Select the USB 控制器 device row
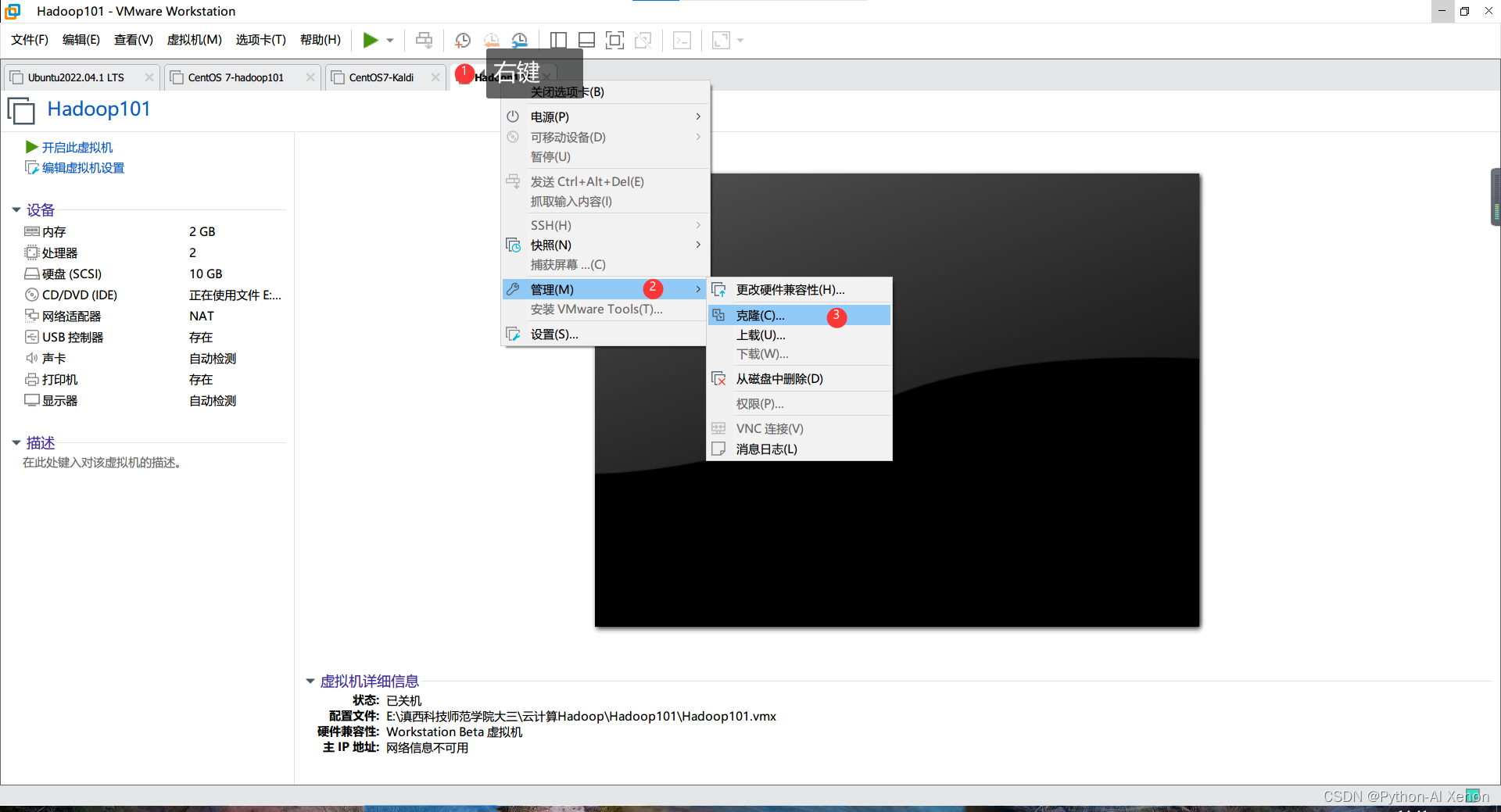 [x=152, y=337]
